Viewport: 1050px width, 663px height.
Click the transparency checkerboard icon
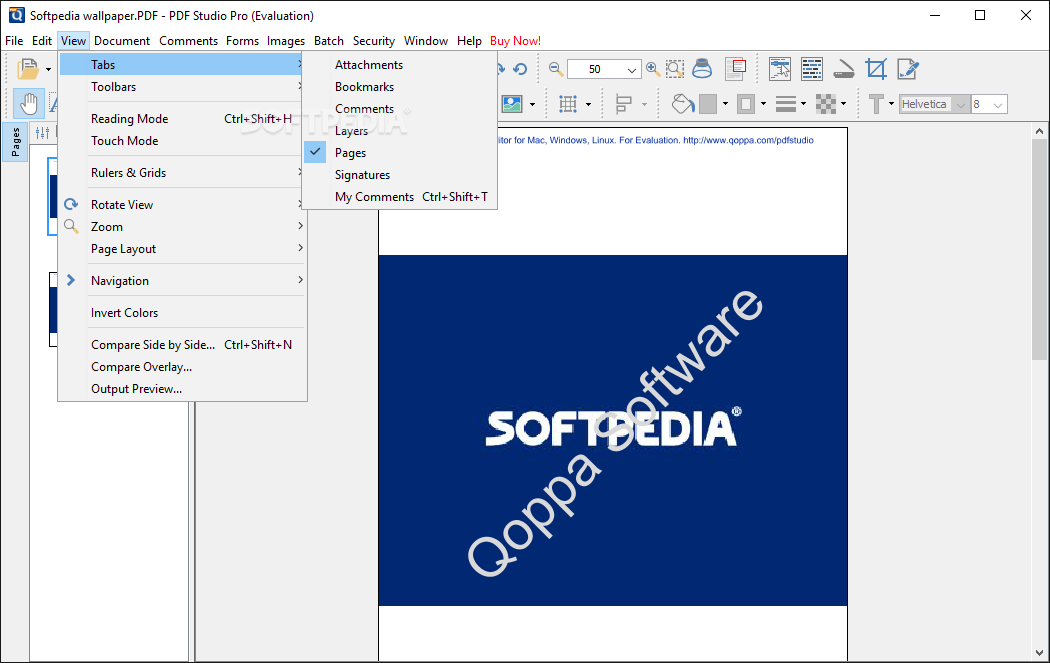(826, 104)
